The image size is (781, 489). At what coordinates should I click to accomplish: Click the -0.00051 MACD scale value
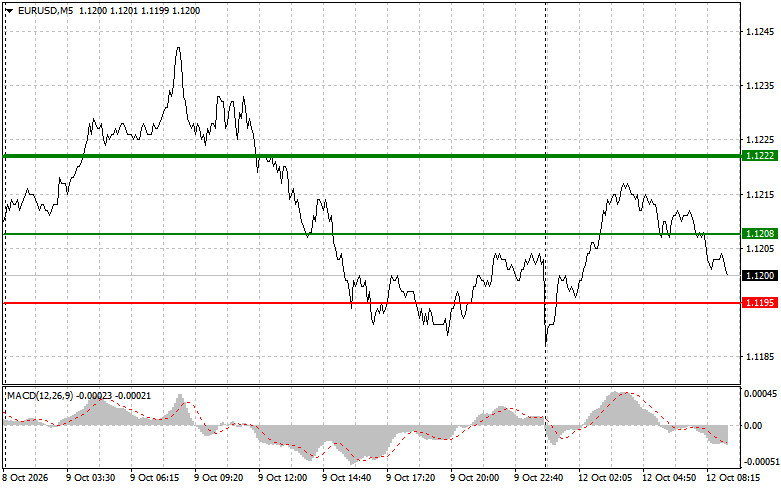click(x=761, y=462)
